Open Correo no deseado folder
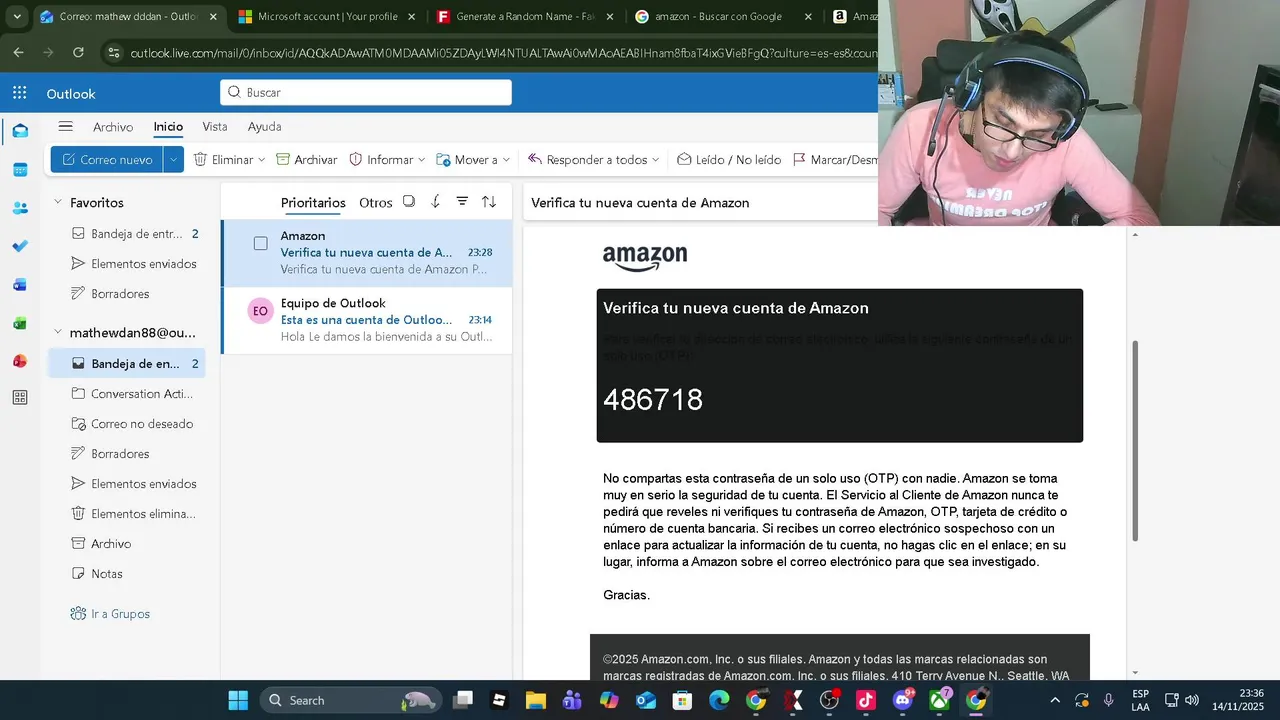 click(127, 424)
